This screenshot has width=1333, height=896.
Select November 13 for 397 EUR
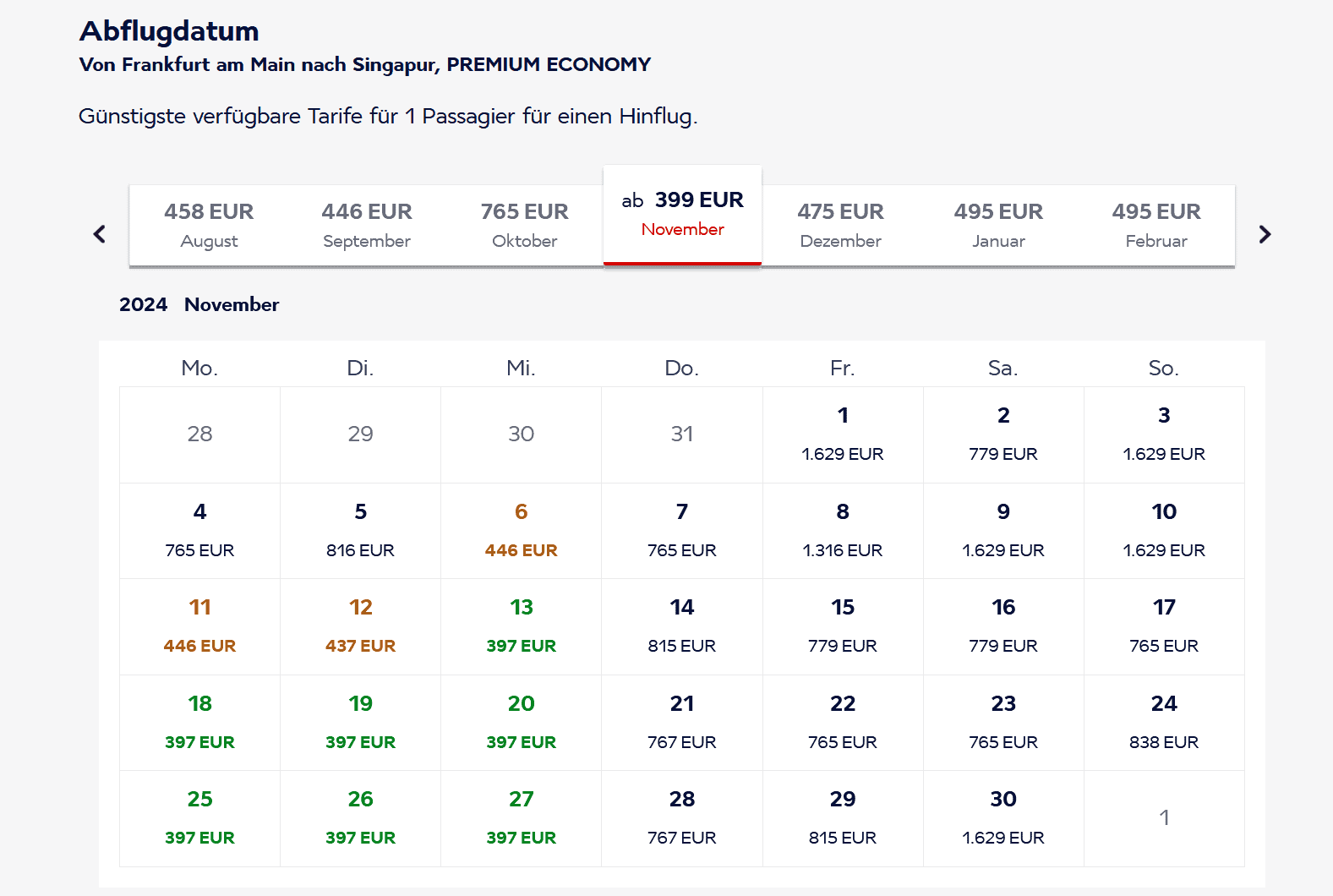tap(521, 626)
